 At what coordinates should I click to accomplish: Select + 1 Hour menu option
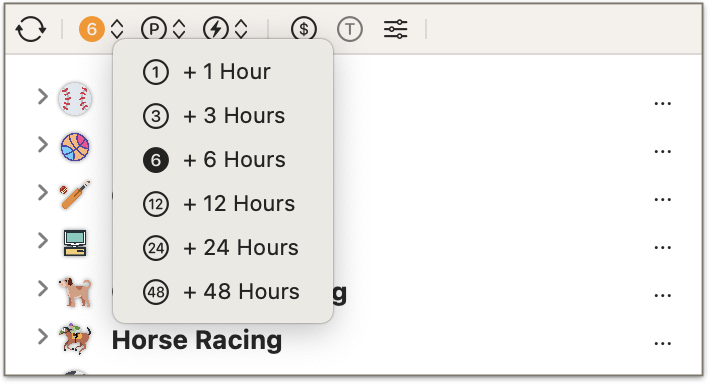223,72
